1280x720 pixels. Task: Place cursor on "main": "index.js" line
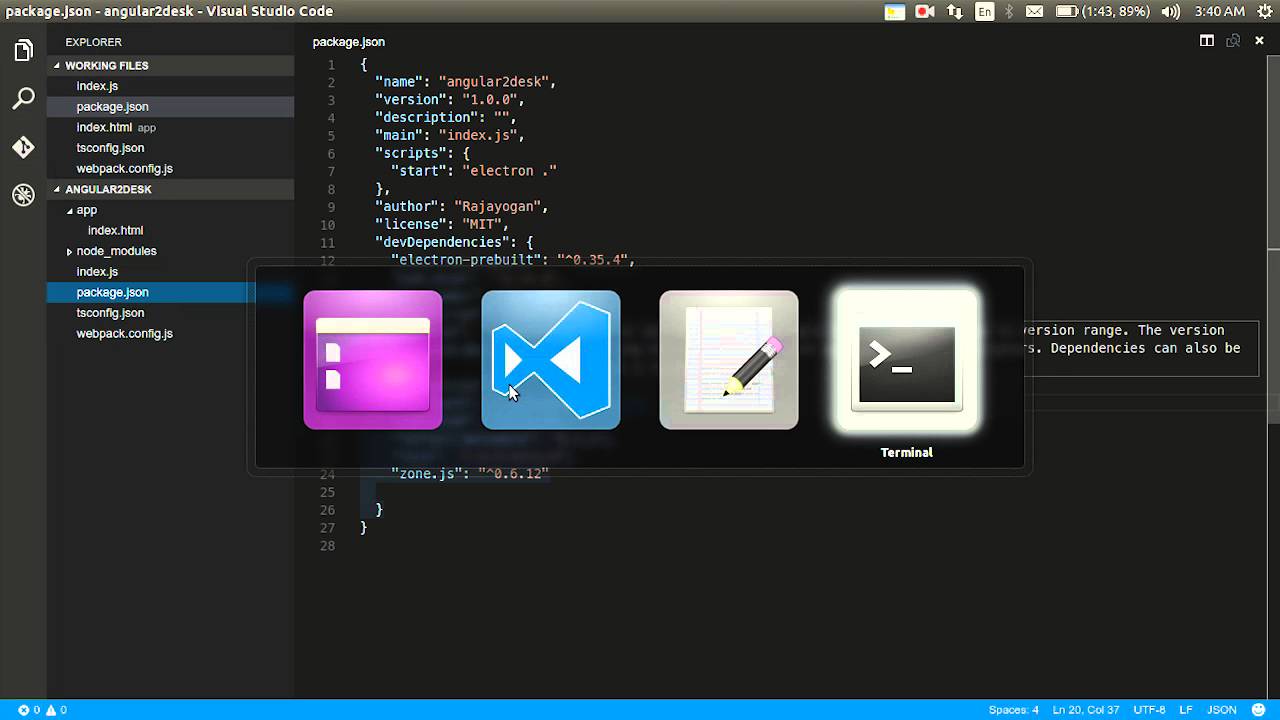pos(449,135)
